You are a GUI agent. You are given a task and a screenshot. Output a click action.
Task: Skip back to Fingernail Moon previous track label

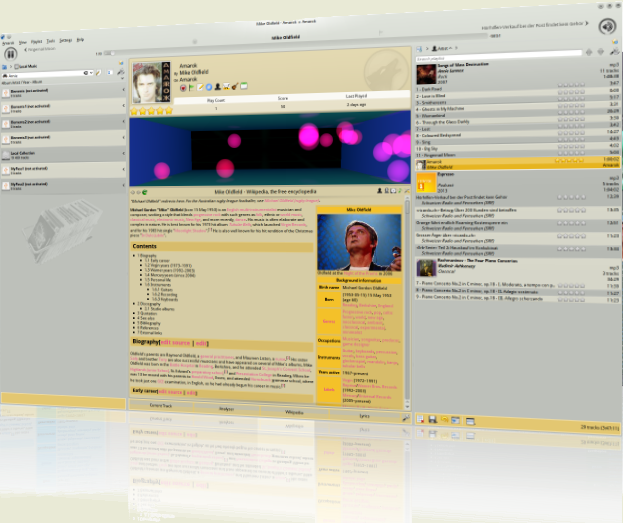[x=40, y=49]
